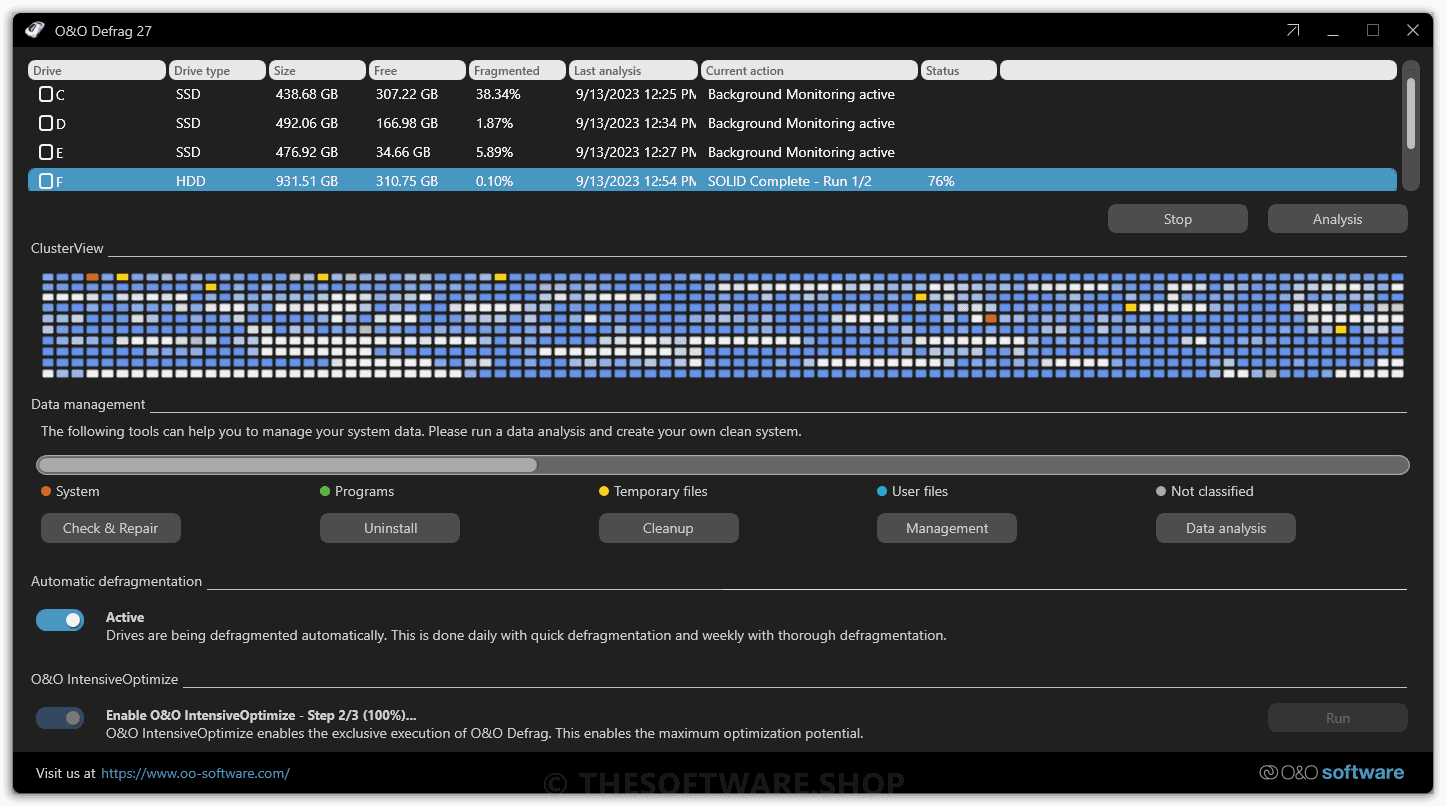Click the 34.66 GB free value
The image size is (1446, 806).
[x=403, y=152]
